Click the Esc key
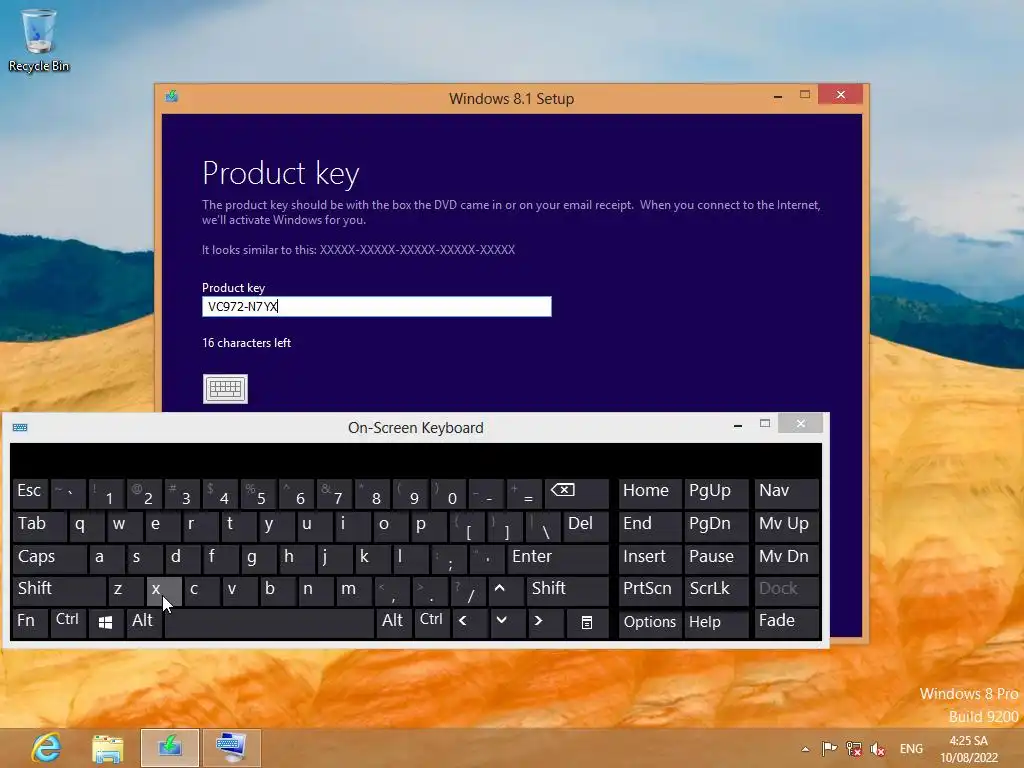This screenshot has width=1024, height=768. (x=30, y=493)
